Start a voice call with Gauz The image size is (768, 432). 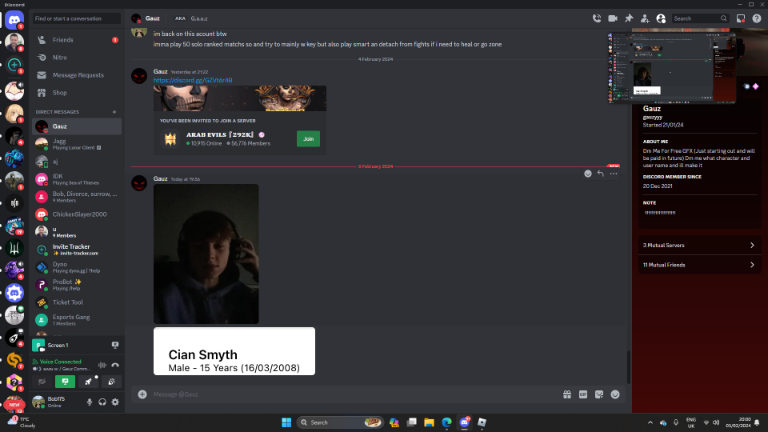(596, 18)
